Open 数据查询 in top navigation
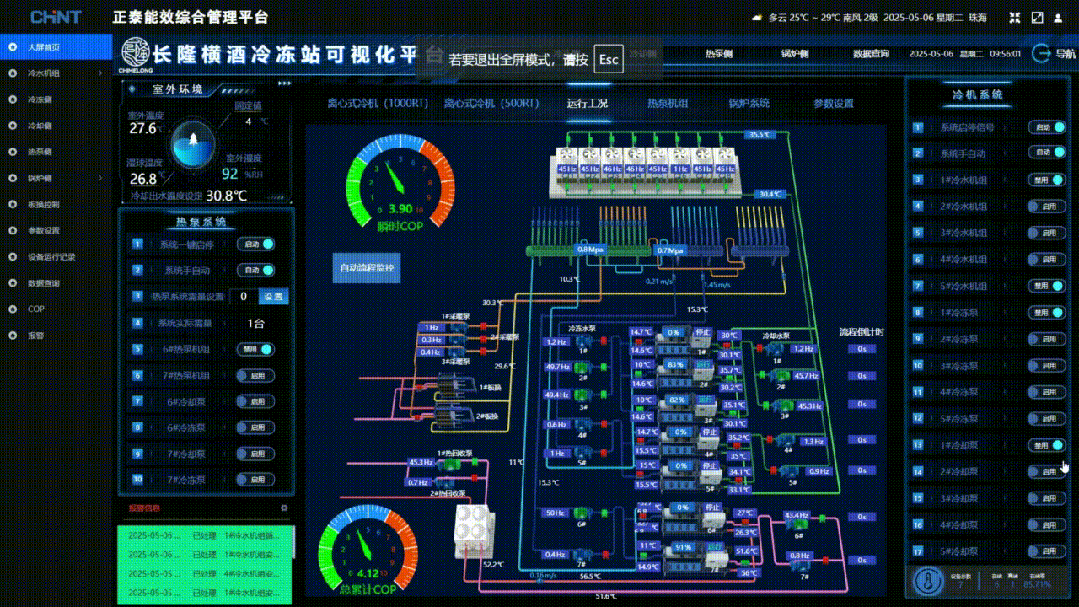 (871, 54)
